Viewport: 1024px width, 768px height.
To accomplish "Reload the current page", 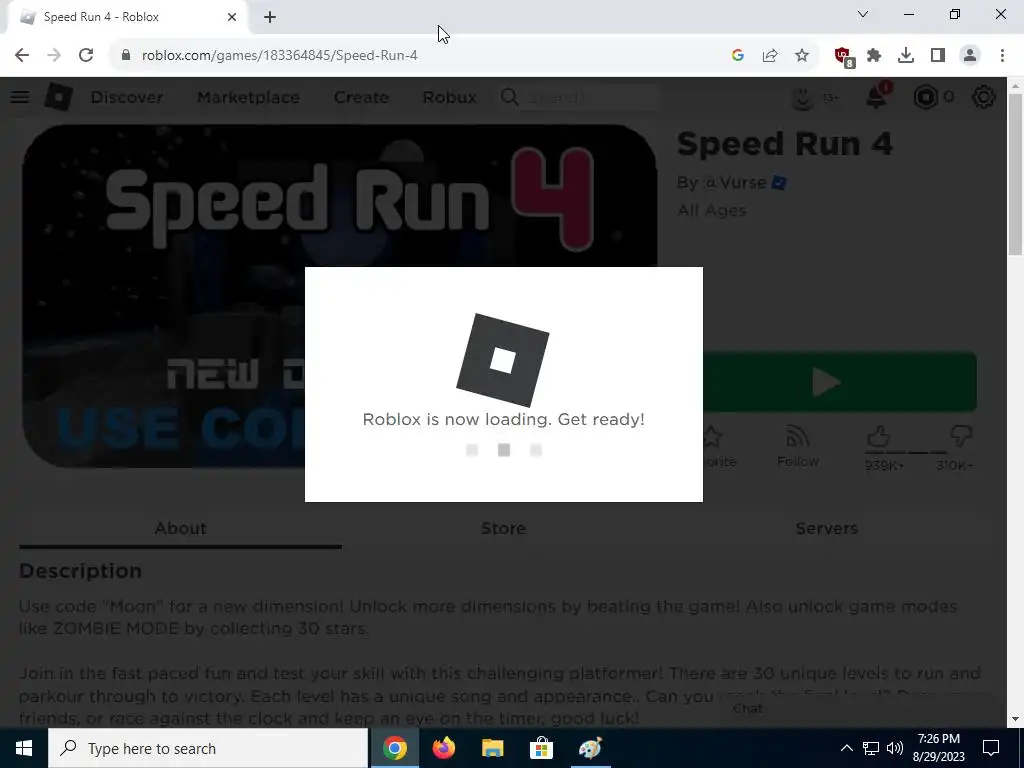I will click(x=86, y=56).
